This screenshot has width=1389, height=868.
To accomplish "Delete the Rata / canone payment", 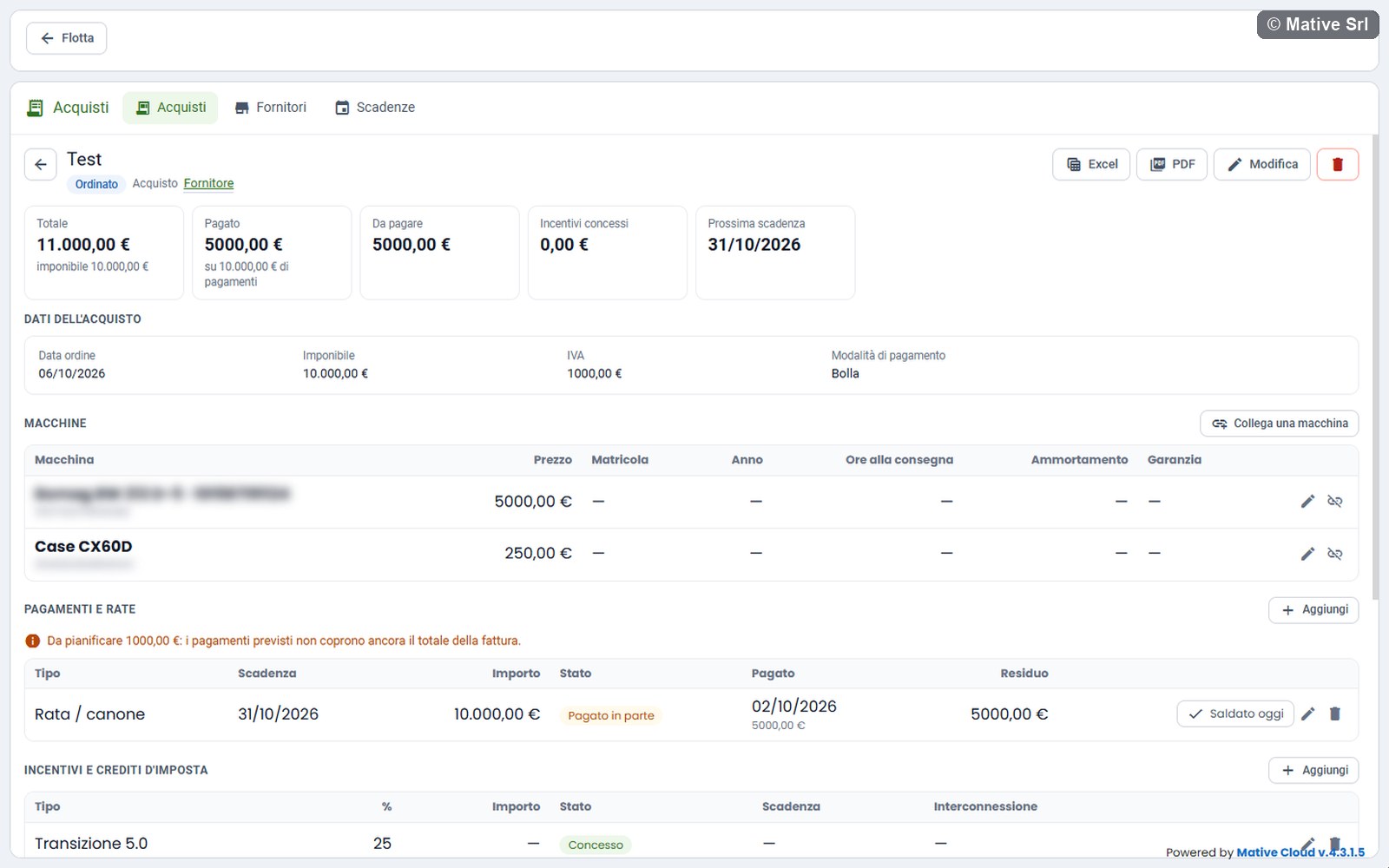I will pyautogui.click(x=1335, y=713).
